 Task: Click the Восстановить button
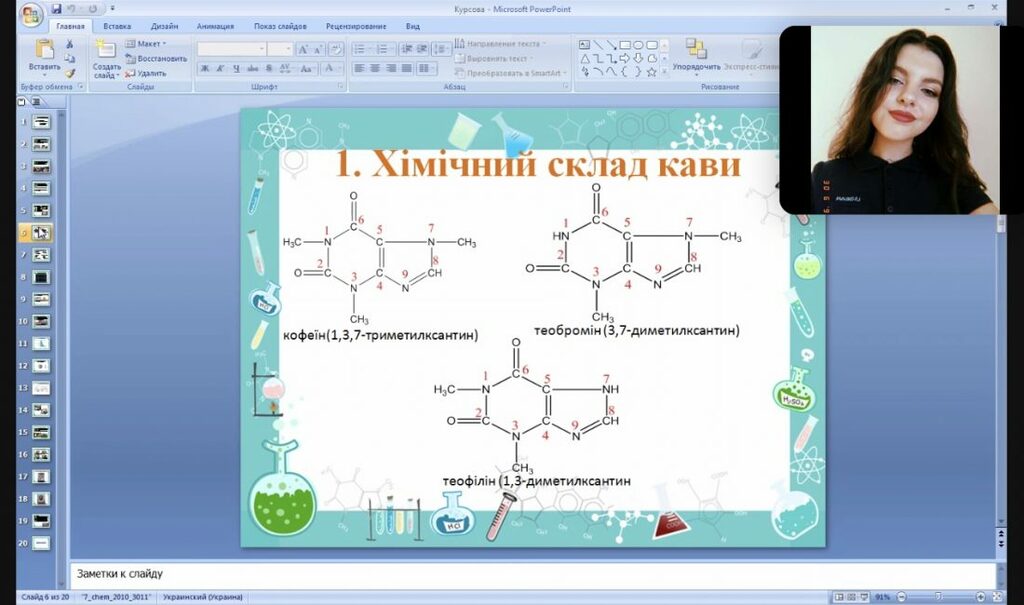click(156, 58)
